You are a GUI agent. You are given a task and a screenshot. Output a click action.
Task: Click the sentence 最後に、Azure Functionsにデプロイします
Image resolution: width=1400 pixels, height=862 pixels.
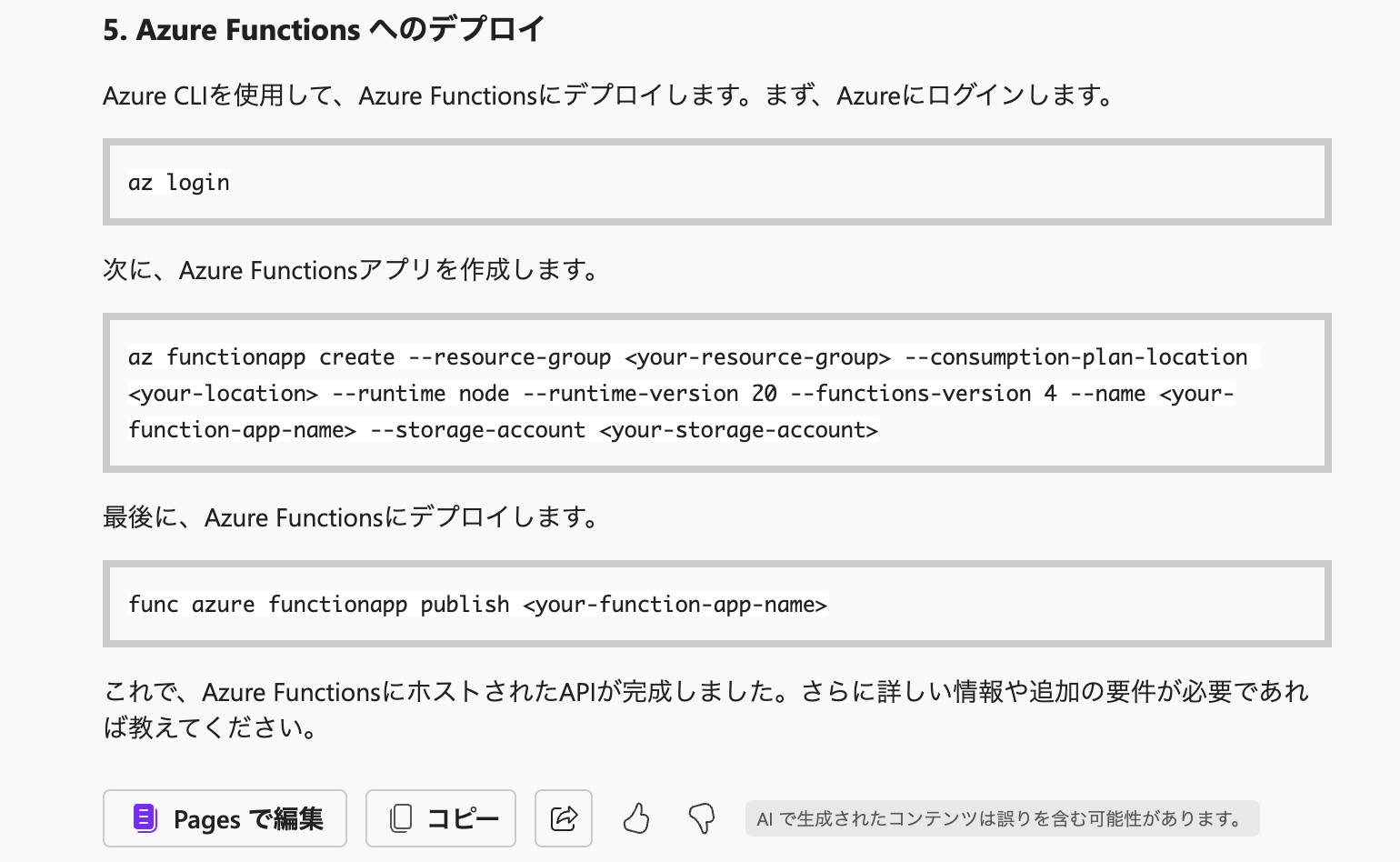[x=352, y=517]
